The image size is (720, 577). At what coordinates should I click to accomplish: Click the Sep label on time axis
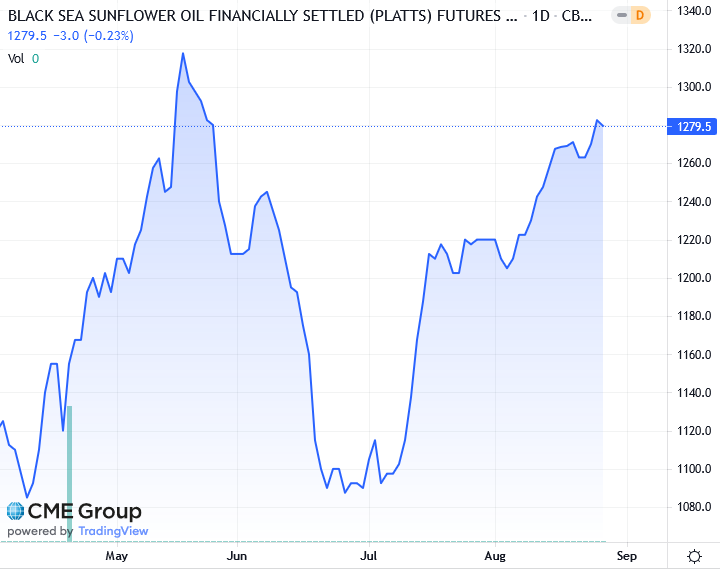coord(627,555)
